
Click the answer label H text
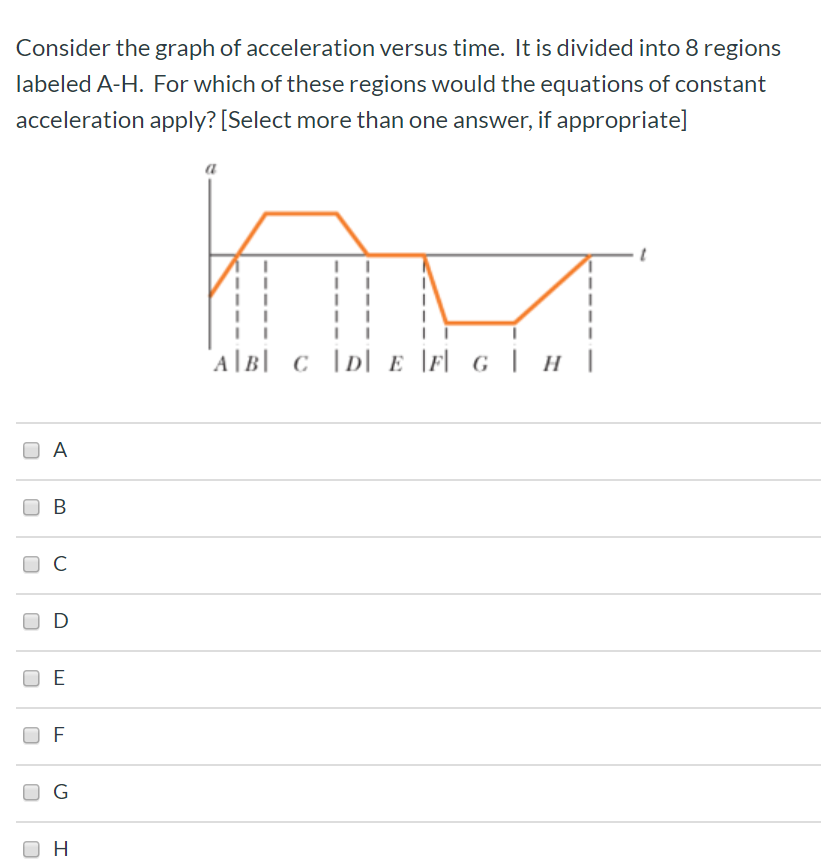(x=60, y=849)
